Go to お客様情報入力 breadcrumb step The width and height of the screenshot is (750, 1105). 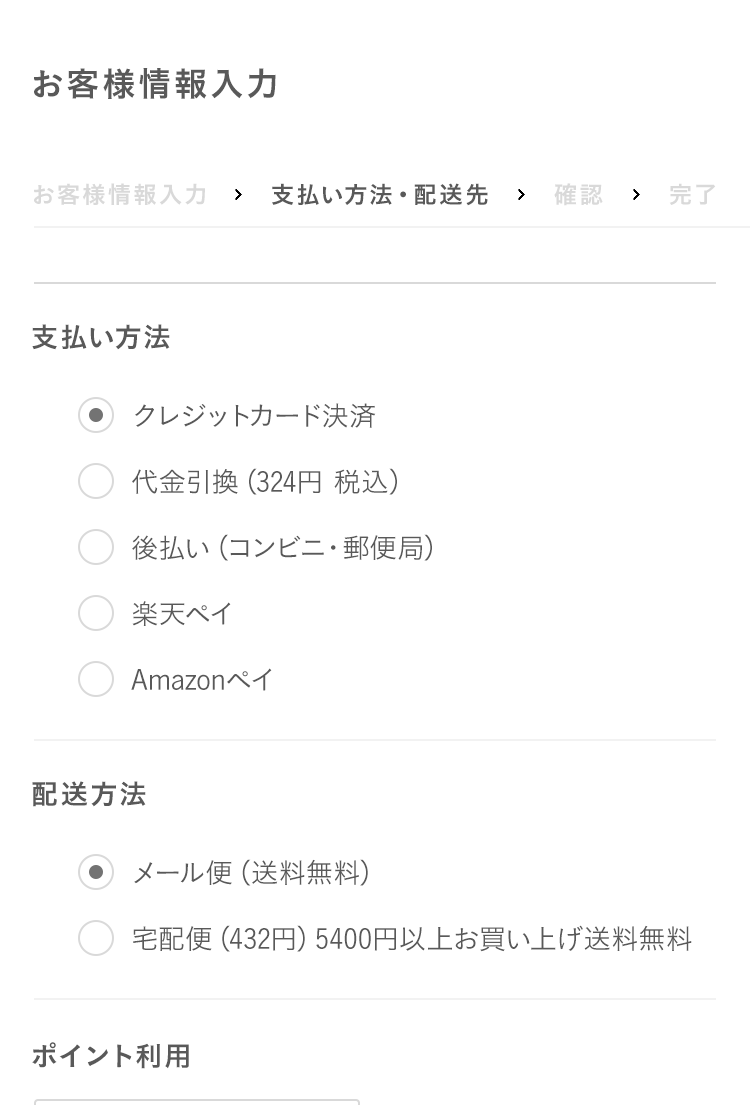120,195
